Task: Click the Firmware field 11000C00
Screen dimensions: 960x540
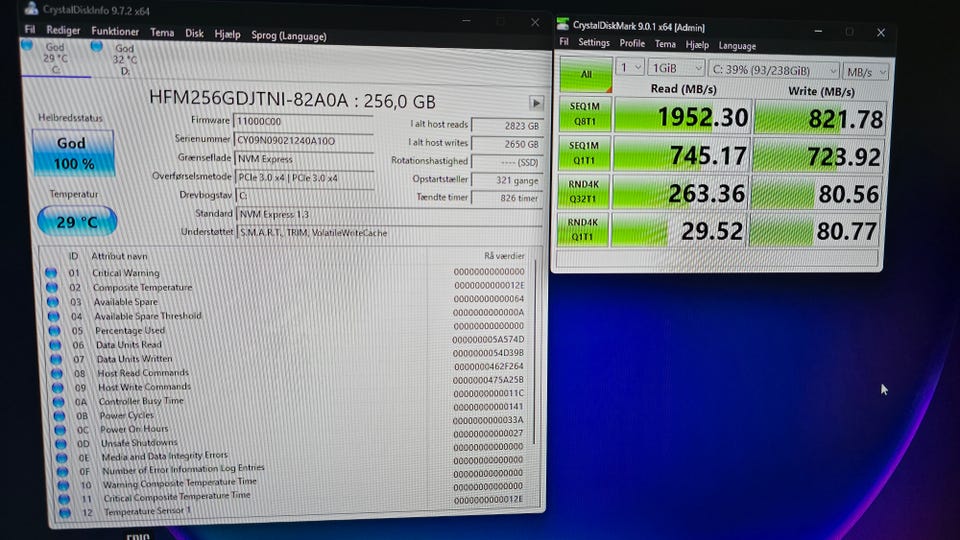Action: [x=304, y=121]
